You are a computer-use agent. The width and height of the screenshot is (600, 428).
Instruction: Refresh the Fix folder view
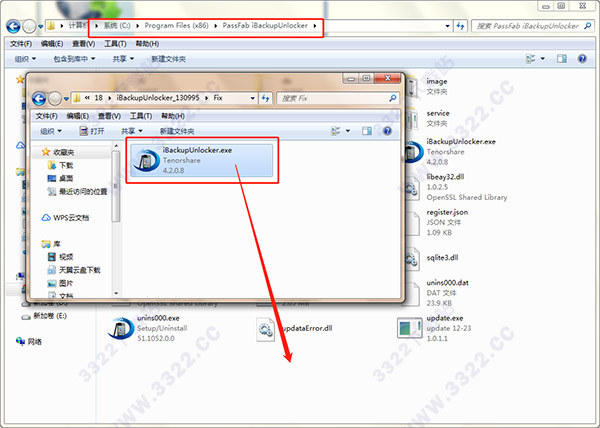(x=266, y=98)
